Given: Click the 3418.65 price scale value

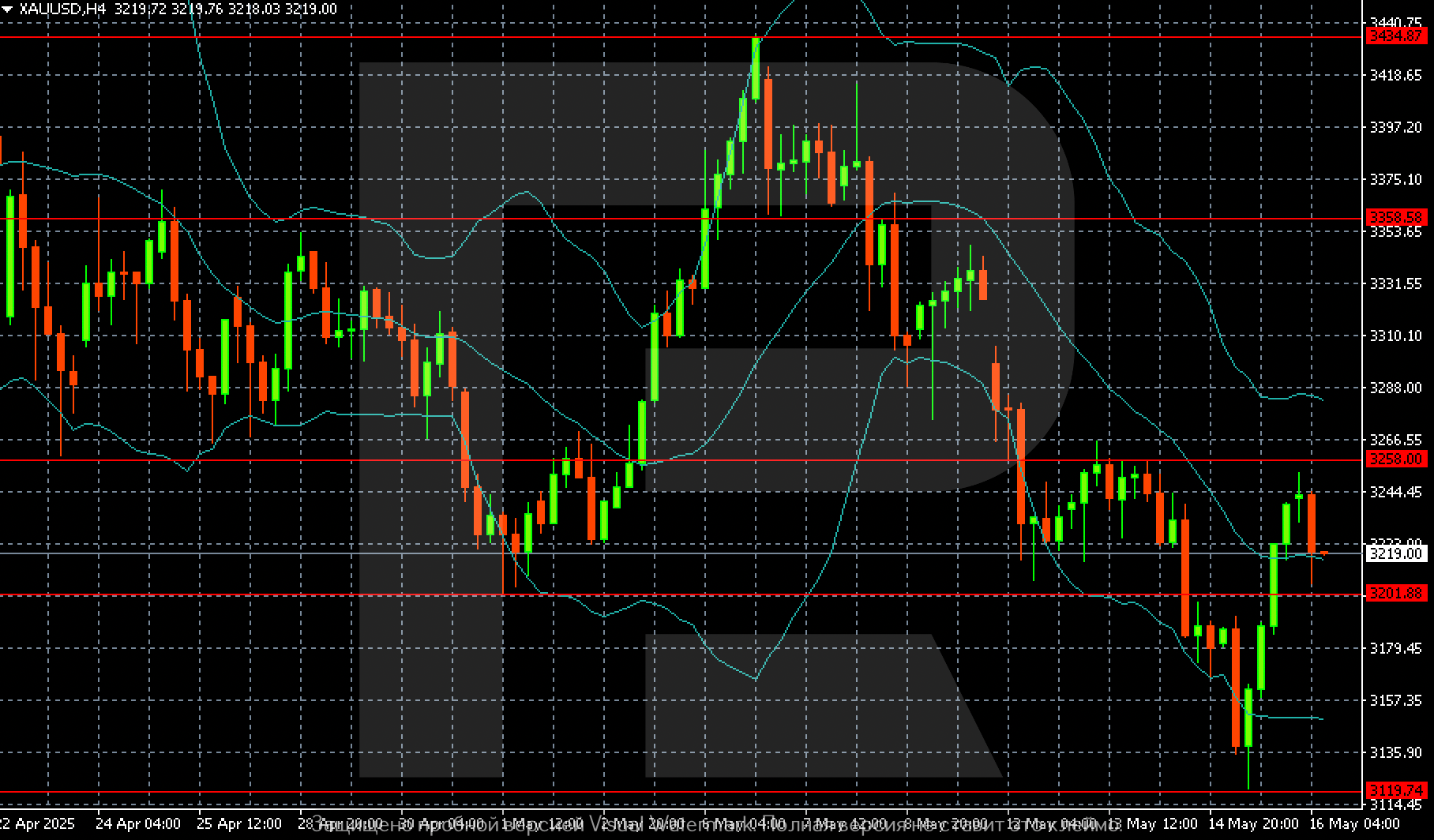Looking at the screenshot, I should point(1395,75).
